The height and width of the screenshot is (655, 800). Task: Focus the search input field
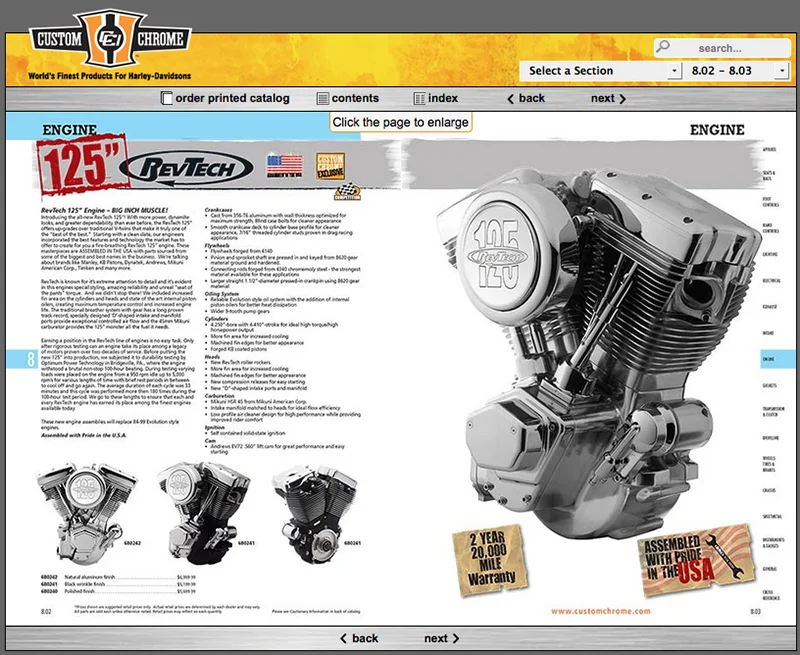pyautogui.click(x=722, y=48)
